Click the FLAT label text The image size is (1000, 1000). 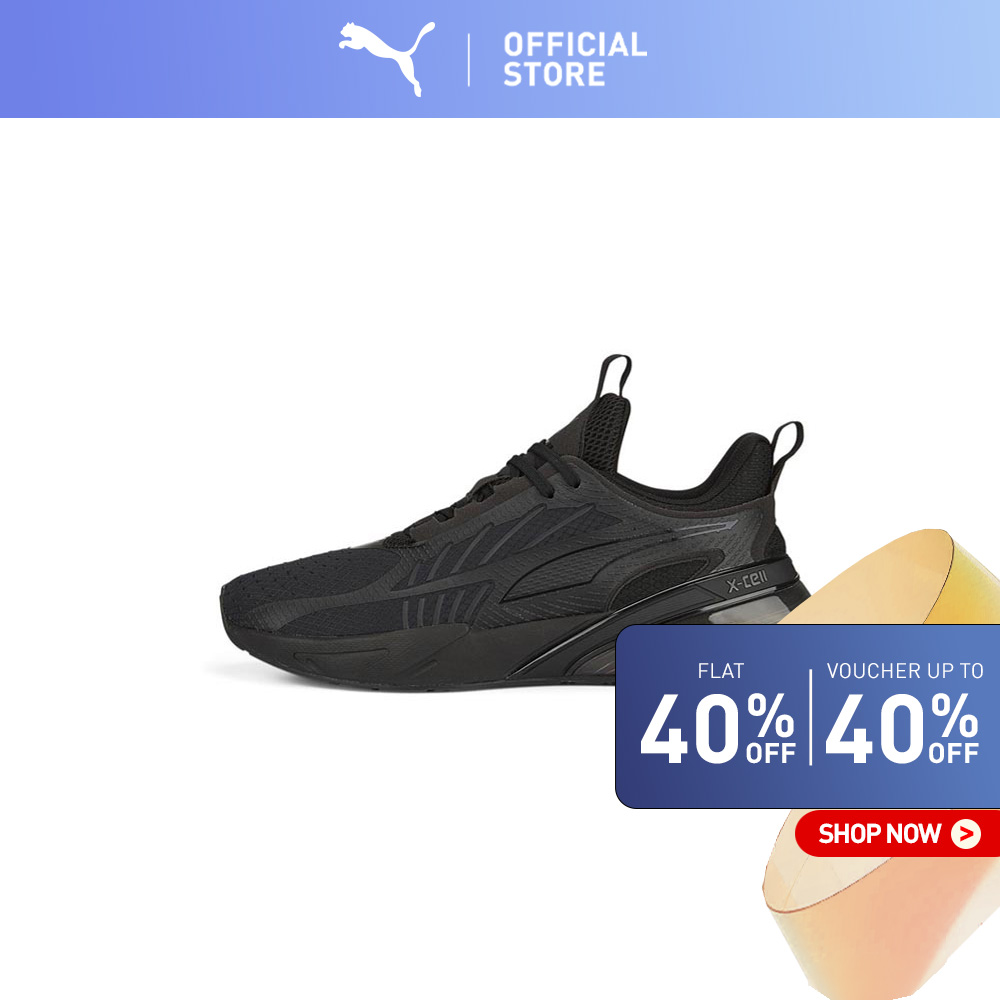721,671
